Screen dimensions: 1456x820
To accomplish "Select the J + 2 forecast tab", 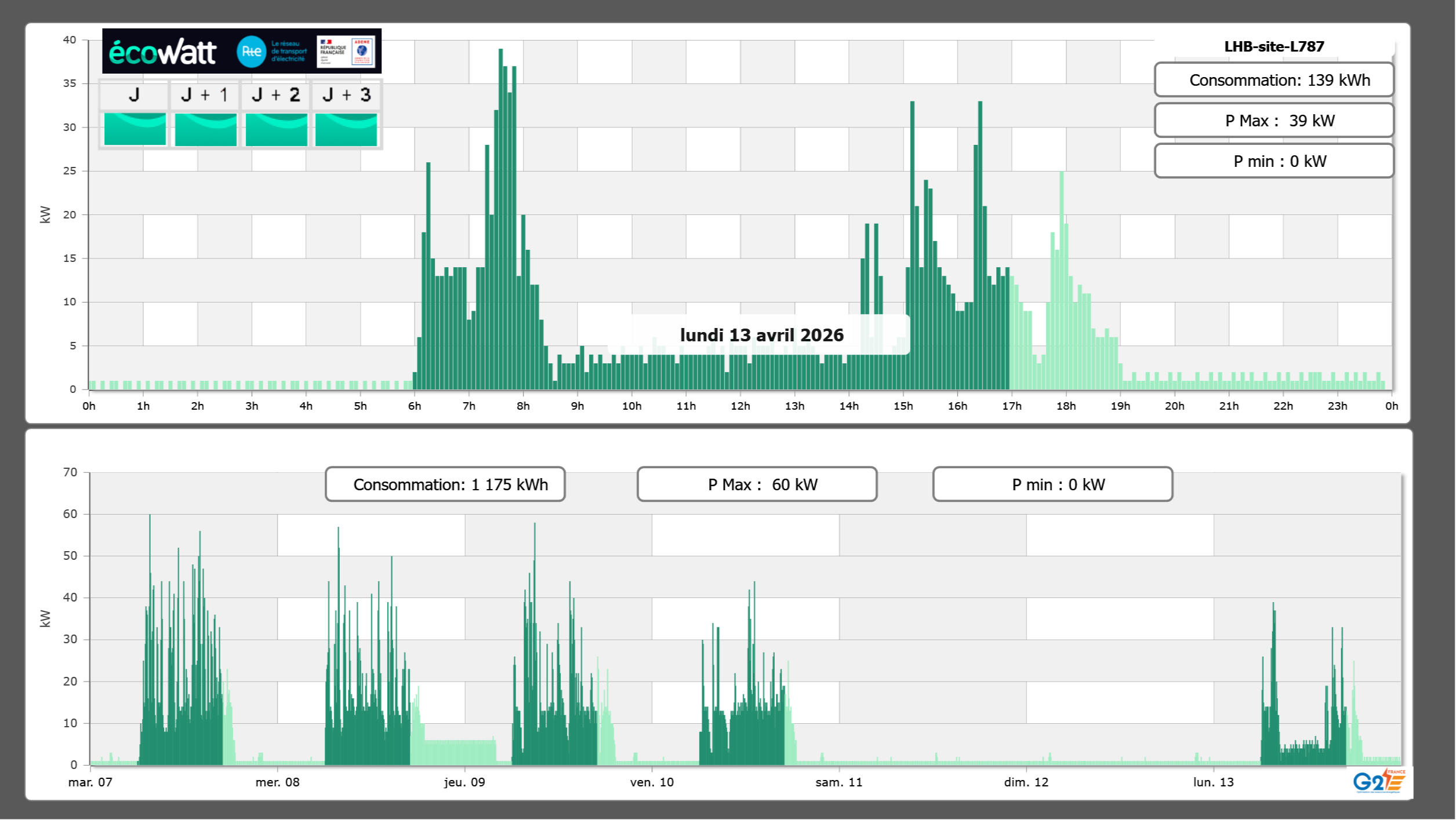I will [x=276, y=95].
